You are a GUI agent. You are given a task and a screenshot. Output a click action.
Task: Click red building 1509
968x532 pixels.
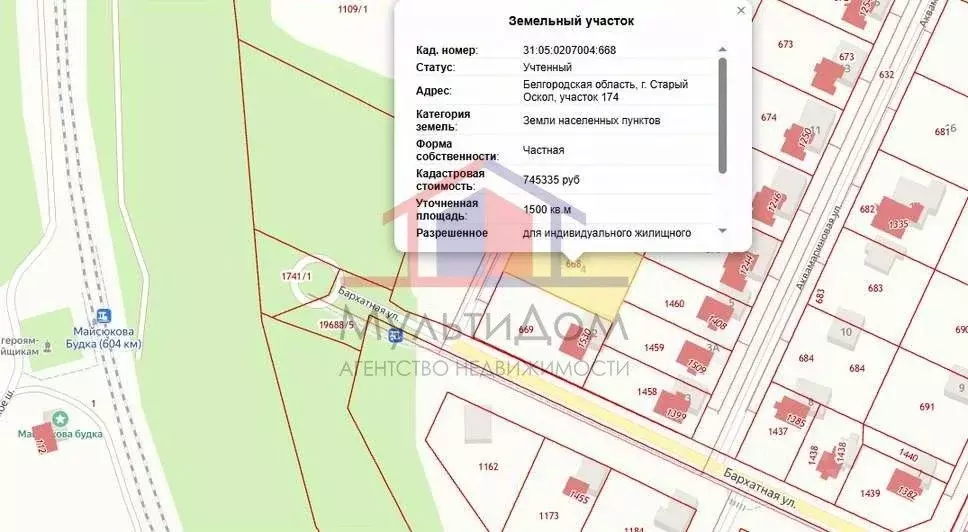tap(695, 358)
